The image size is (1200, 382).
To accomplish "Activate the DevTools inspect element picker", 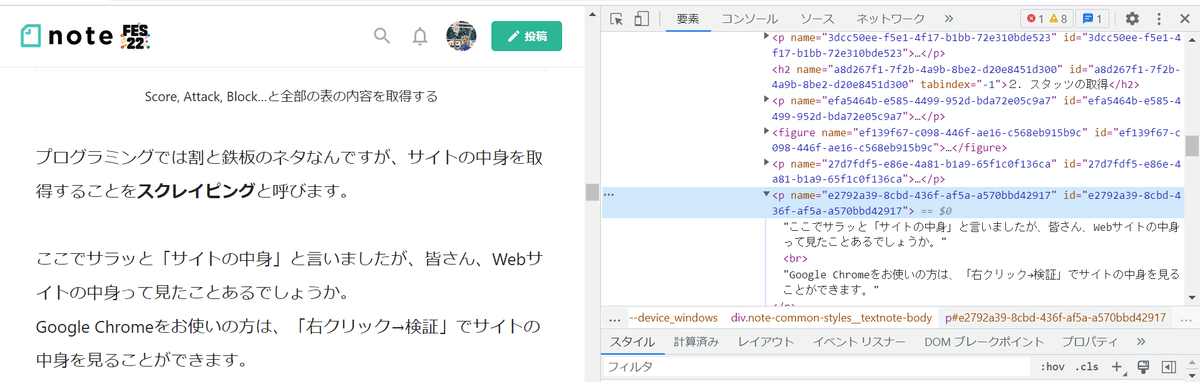I will (x=617, y=18).
